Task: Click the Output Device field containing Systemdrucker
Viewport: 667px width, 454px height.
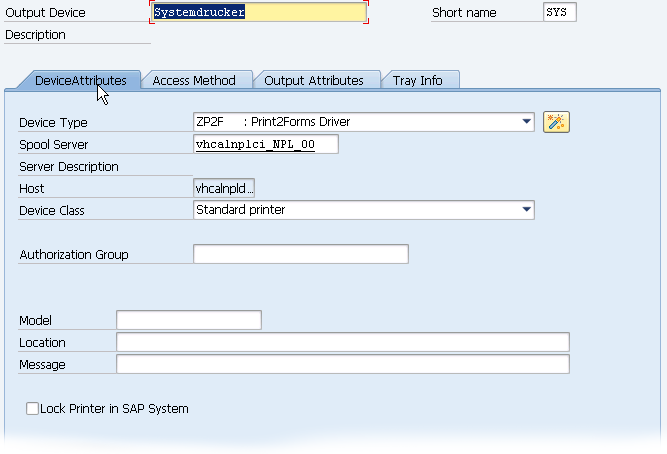Action: pos(259,13)
